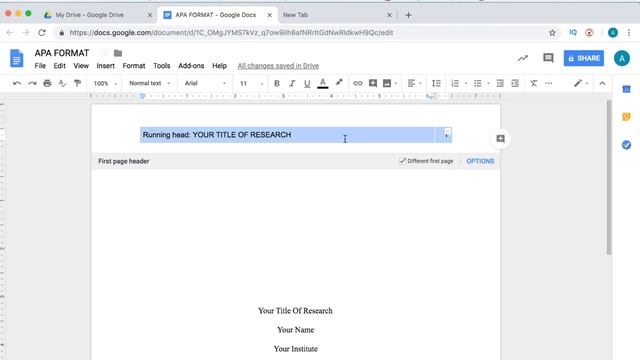
Task: Open the Insert menu
Action: (105, 66)
